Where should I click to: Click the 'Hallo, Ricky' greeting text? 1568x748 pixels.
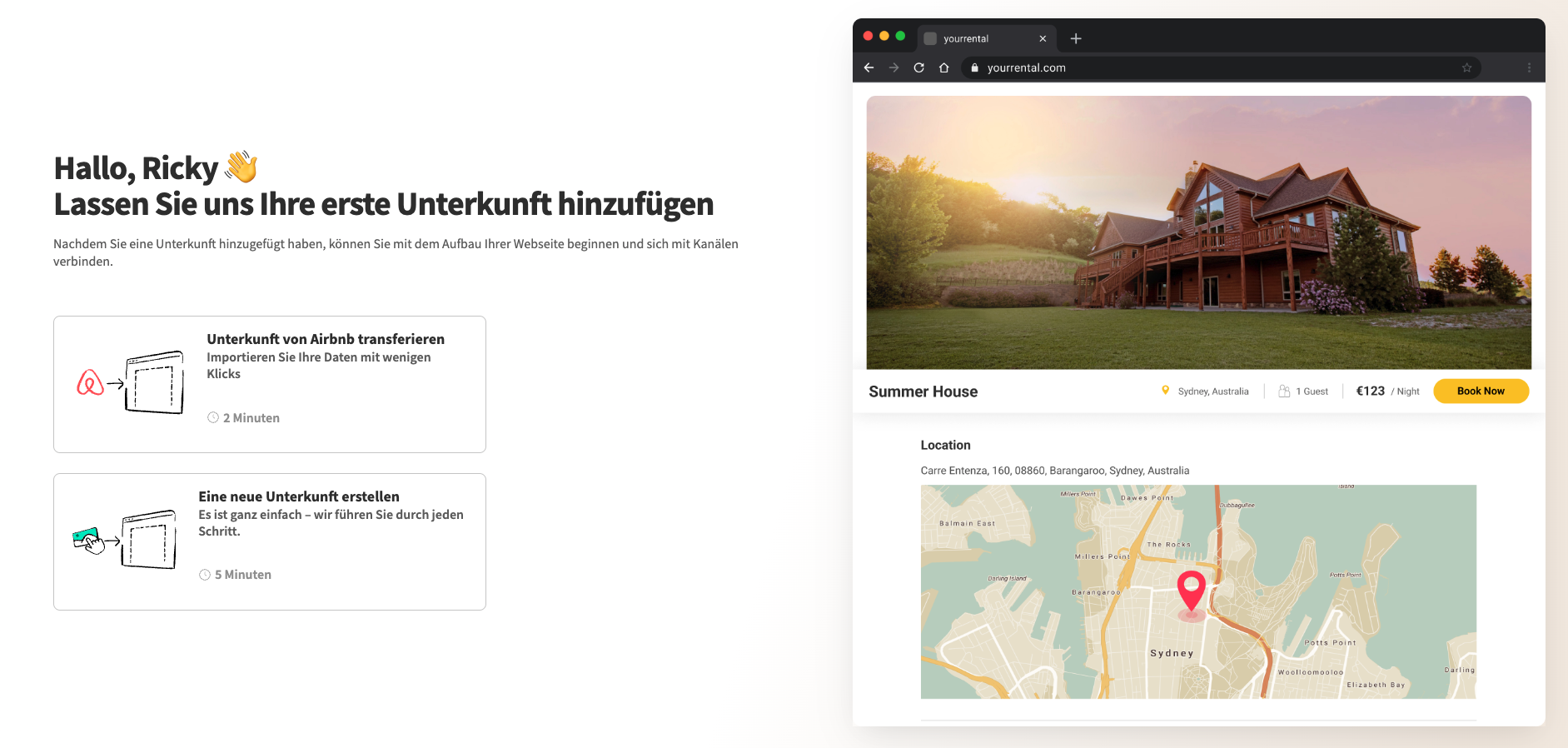(136, 168)
